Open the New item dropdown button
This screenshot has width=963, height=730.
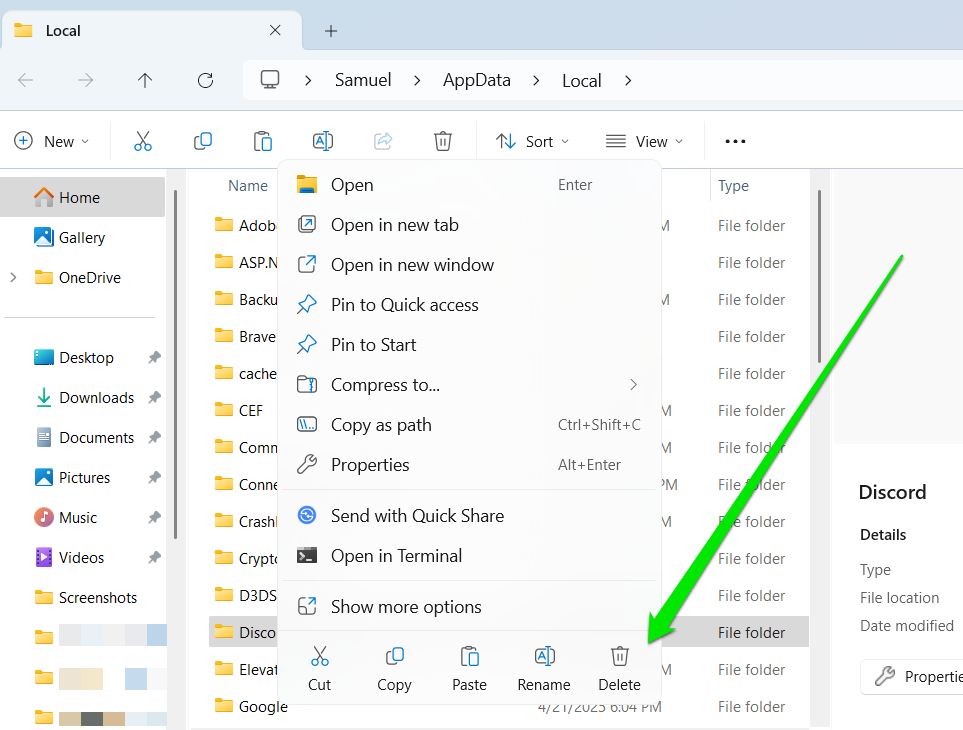click(51, 141)
